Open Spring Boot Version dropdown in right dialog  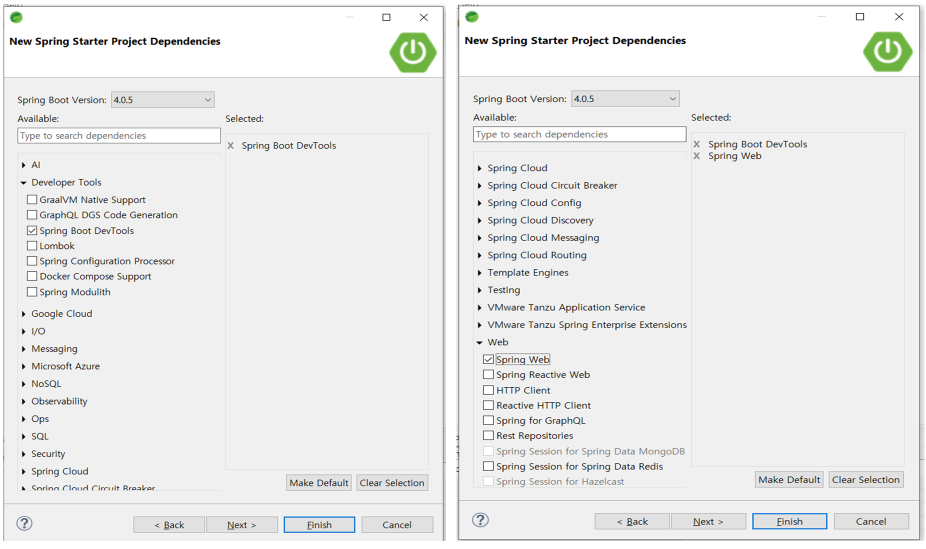click(x=625, y=99)
